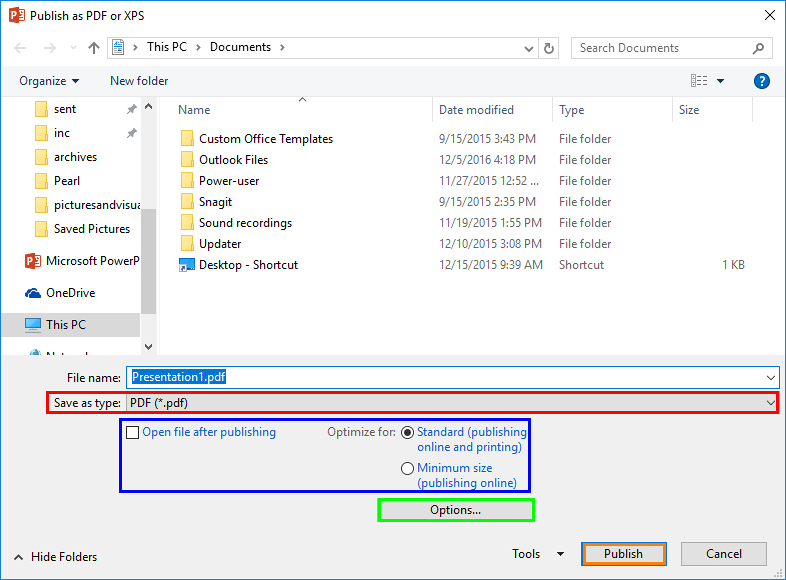Select the Updater folder
The width and height of the screenshot is (786, 580).
click(220, 244)
